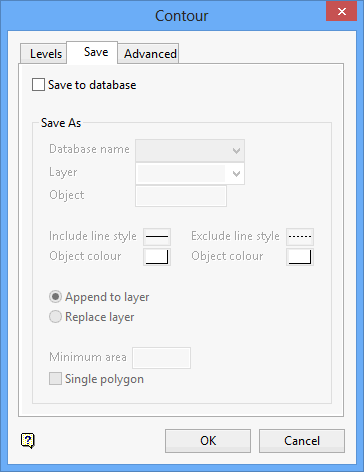
Task: Tick the Single polygon checkbox
Action: [x=55, y=379]
